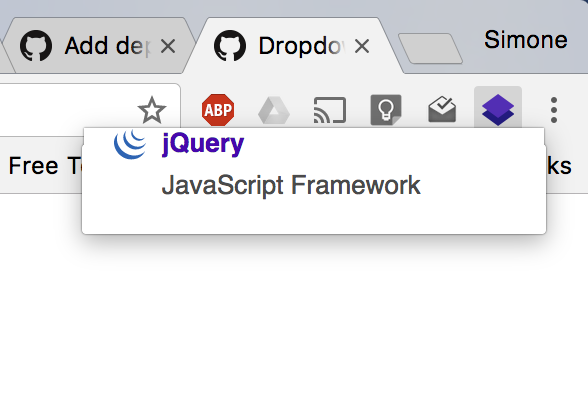This screenshot has width=588, height=414.
Task: Select the 'Dropdo' GitHub tab
Action: point(292,46)
